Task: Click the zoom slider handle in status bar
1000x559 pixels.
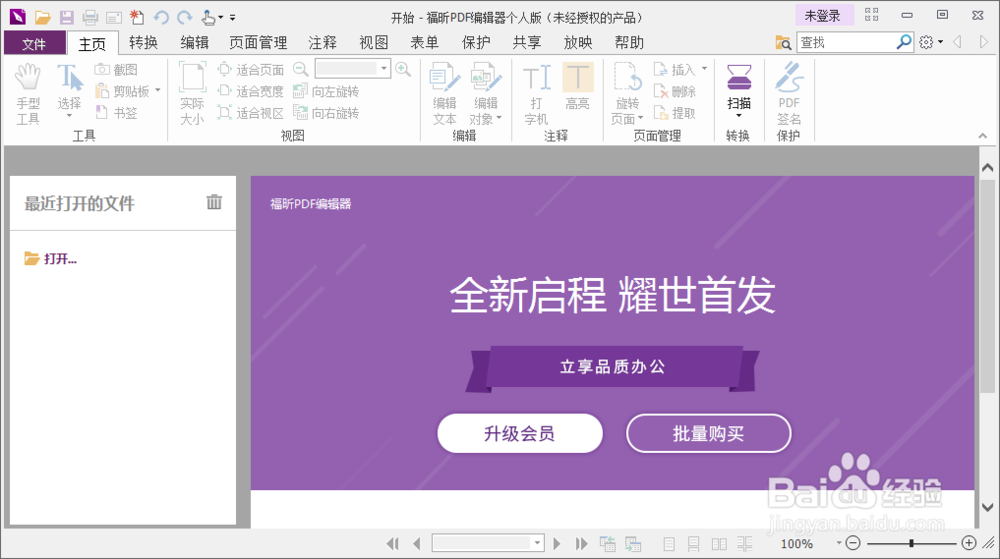Action: 911,543
